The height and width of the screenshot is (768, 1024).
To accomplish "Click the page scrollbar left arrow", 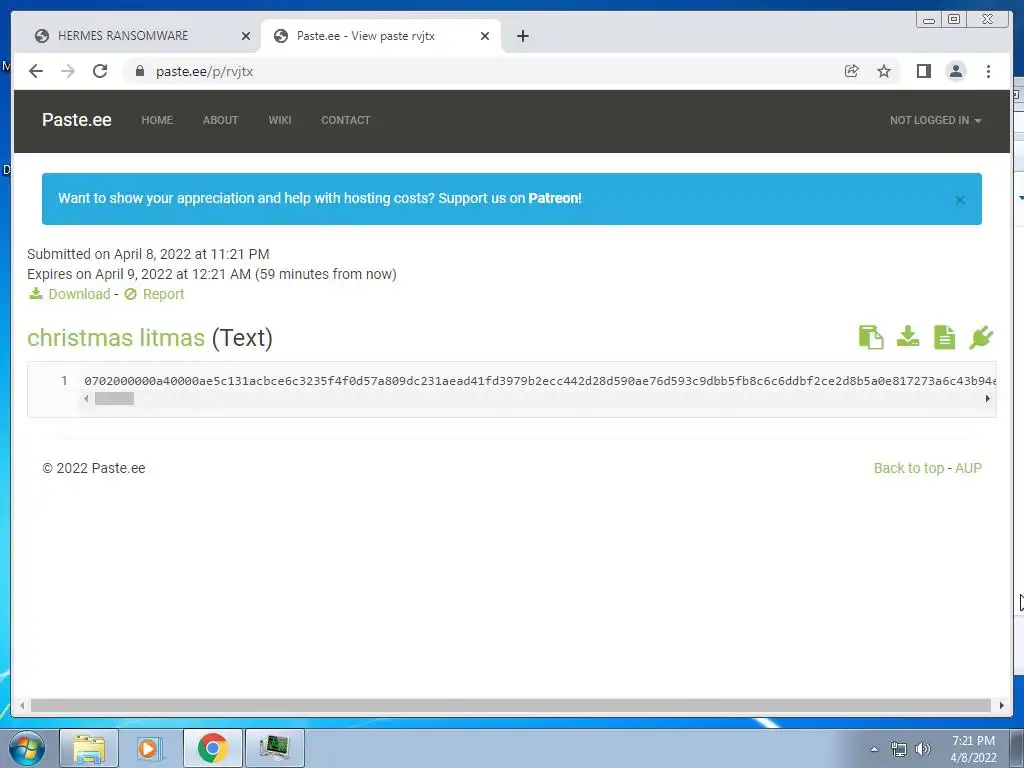I will click(x=22, y=705).
